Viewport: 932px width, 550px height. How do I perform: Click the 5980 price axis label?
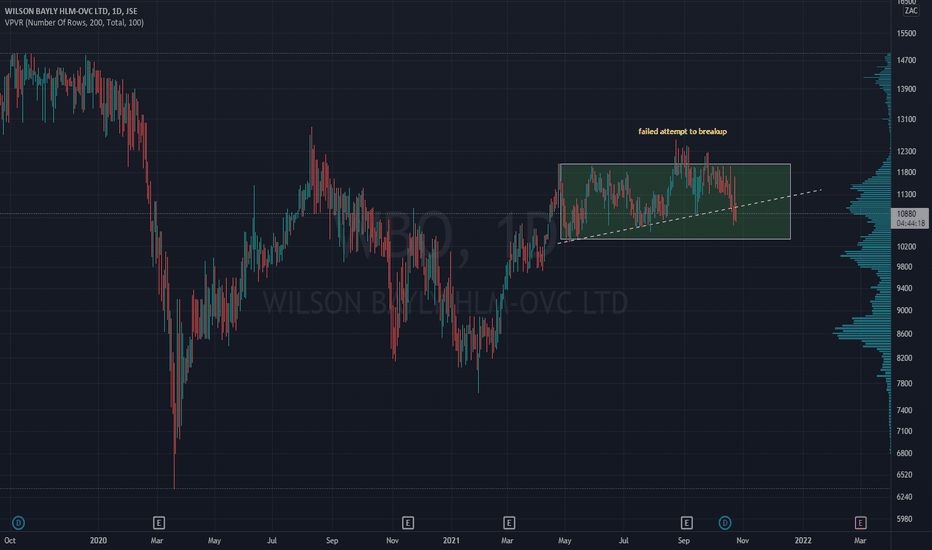click(x=905, y=518)
